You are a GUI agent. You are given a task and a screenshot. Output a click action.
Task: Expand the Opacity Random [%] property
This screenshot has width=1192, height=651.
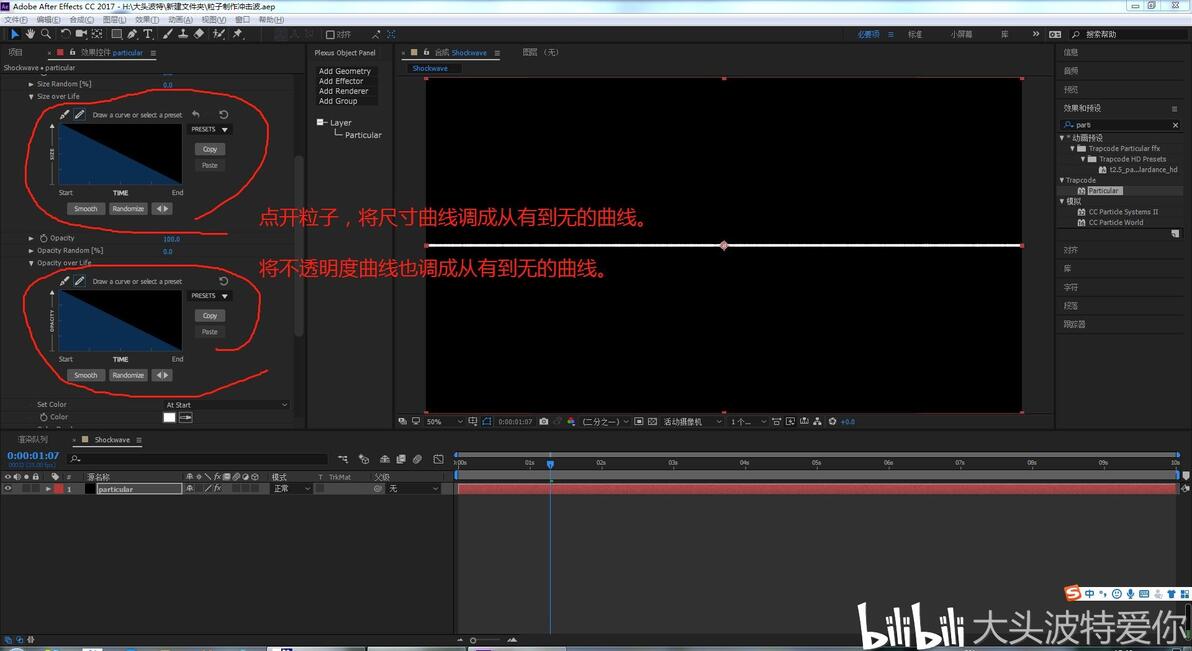(x=31, y=250)
